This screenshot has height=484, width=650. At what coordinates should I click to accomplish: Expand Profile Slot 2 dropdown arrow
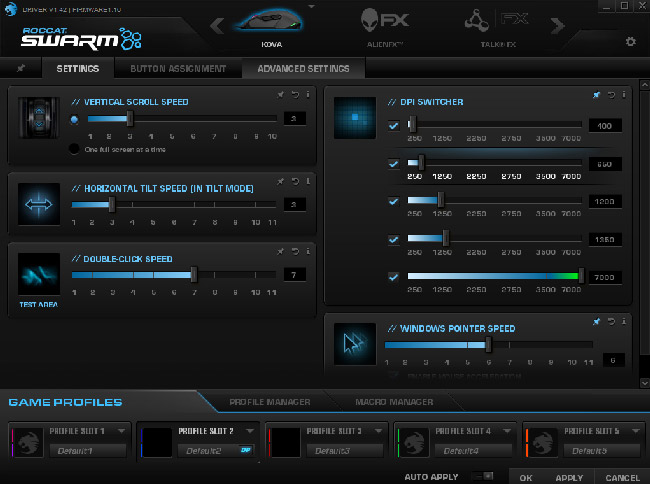250,431
